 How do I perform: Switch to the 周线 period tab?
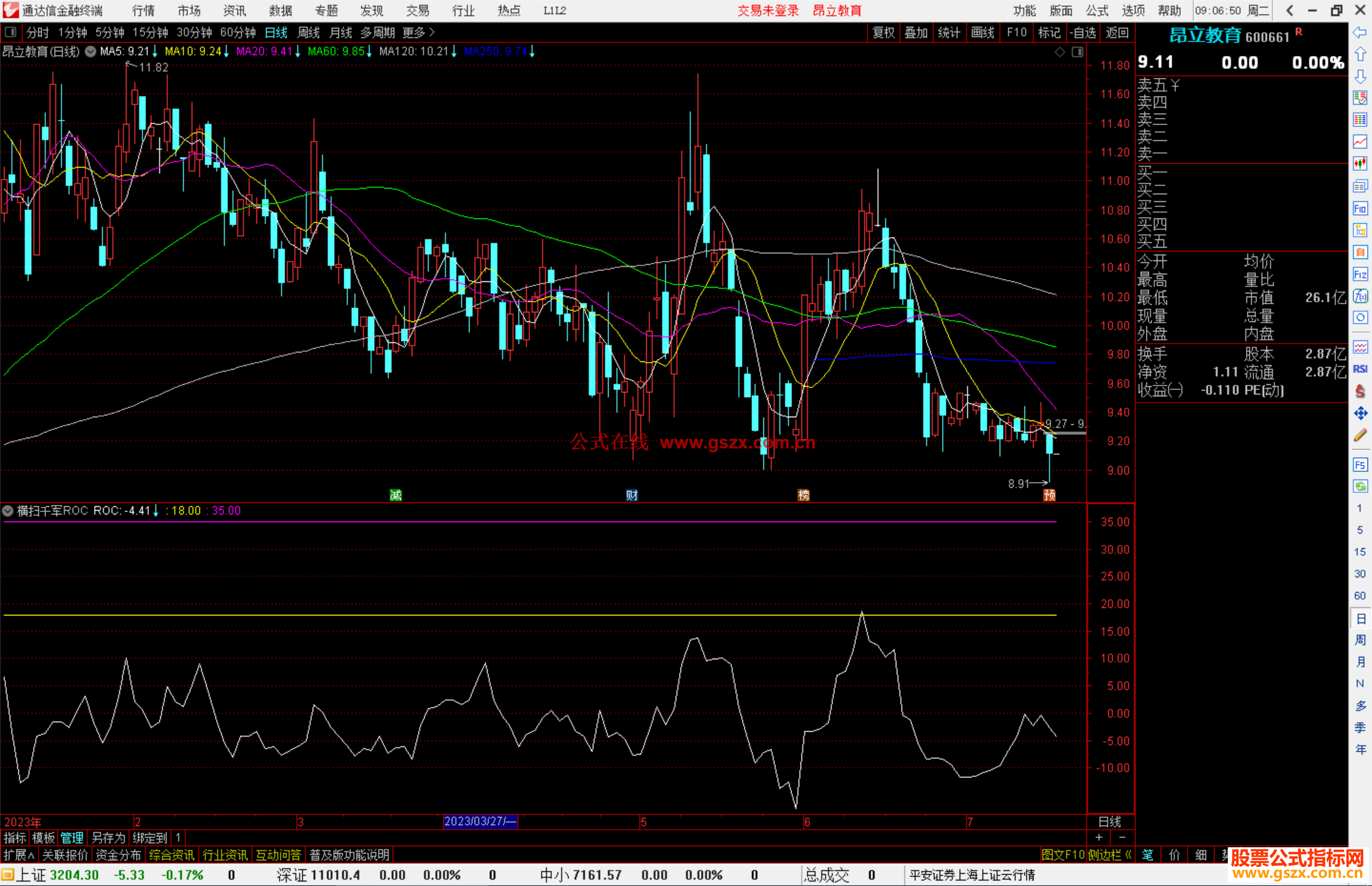309,32
